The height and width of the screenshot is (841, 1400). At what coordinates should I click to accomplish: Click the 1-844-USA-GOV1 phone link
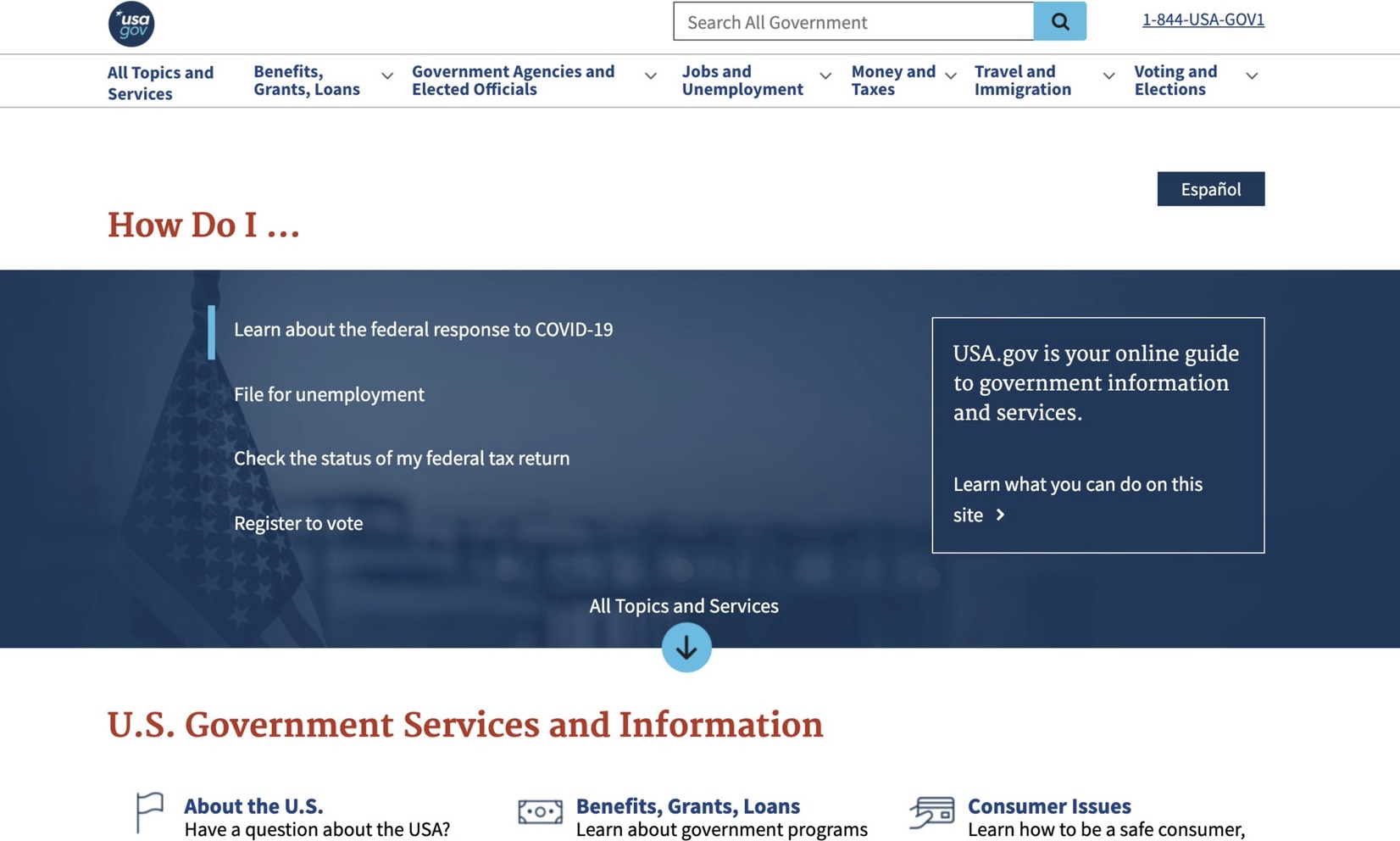[1203, 19]
